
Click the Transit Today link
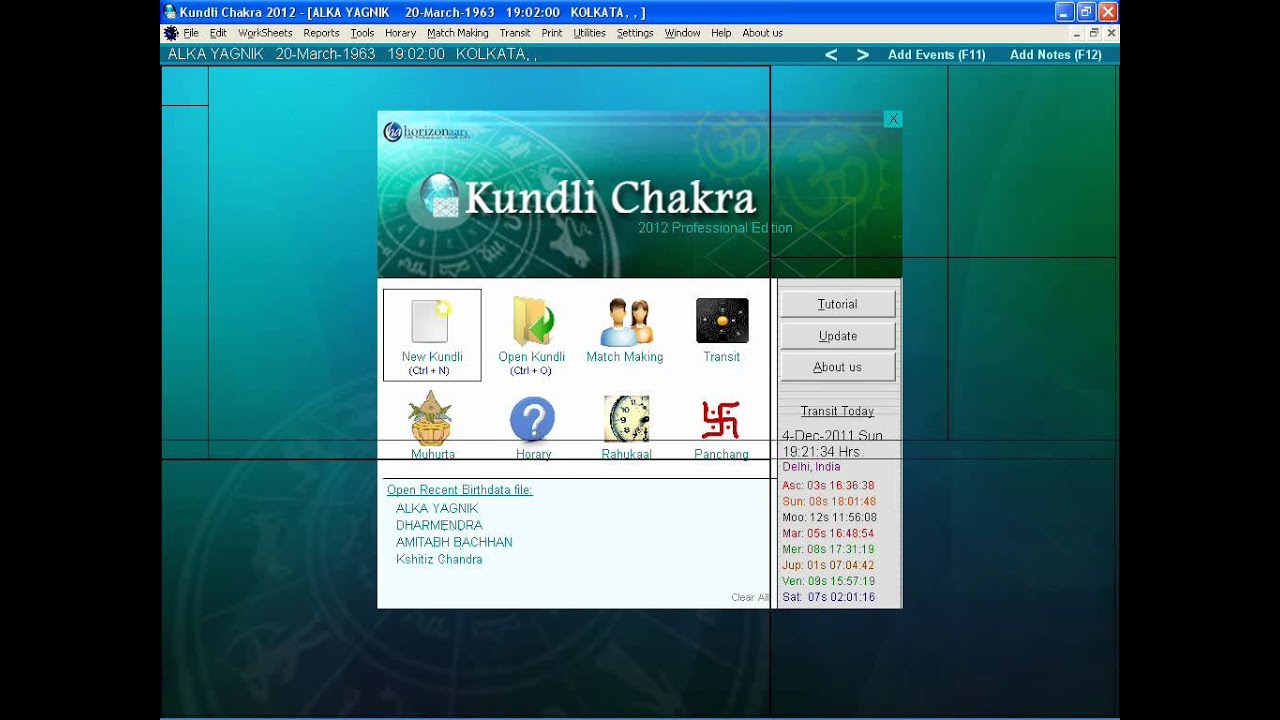coord(837,411)
